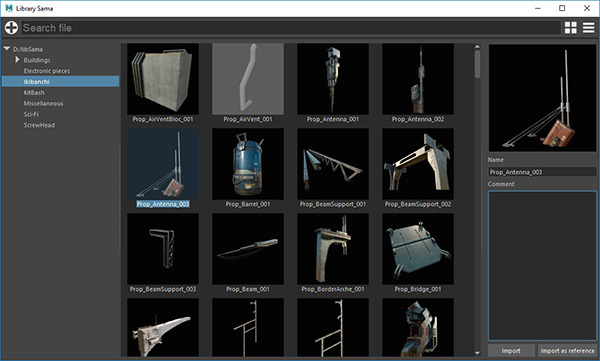Open the KitBash folder

[x=34, y=93]
